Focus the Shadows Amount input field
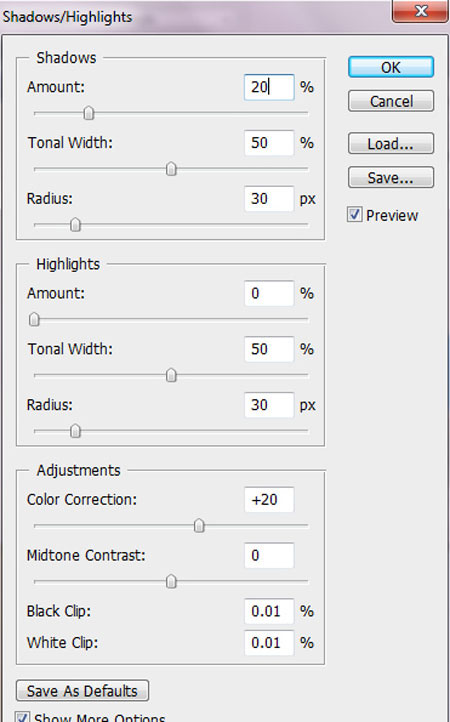450x722 pixels. pos(269,87)
